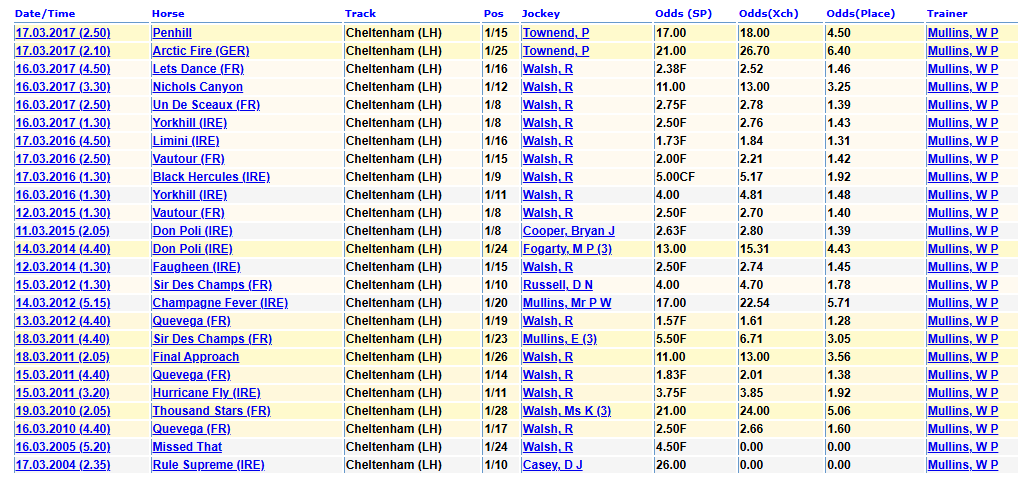
Task: Open race 16.03.2016 (1.30) link
Action: pyautogui.click(x=62, y=195)
